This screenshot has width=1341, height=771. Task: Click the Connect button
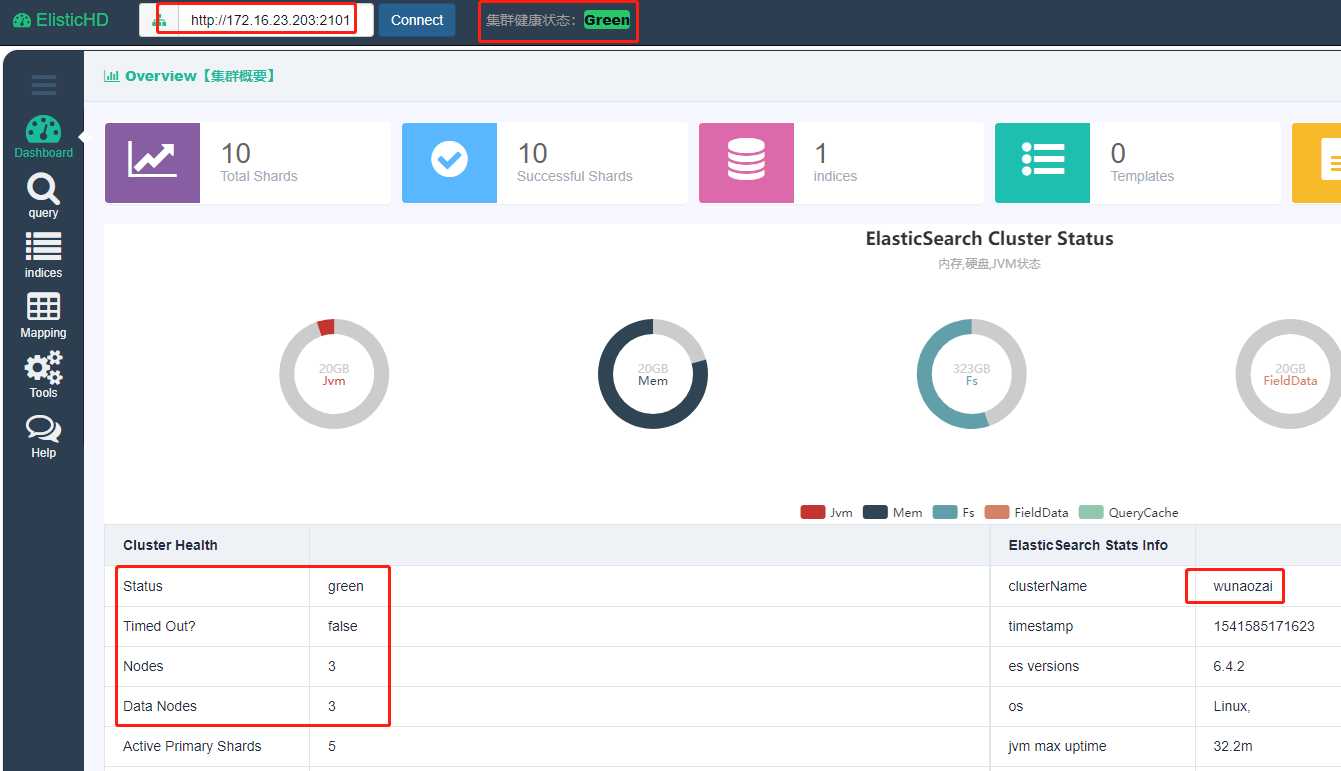point(417,20)
